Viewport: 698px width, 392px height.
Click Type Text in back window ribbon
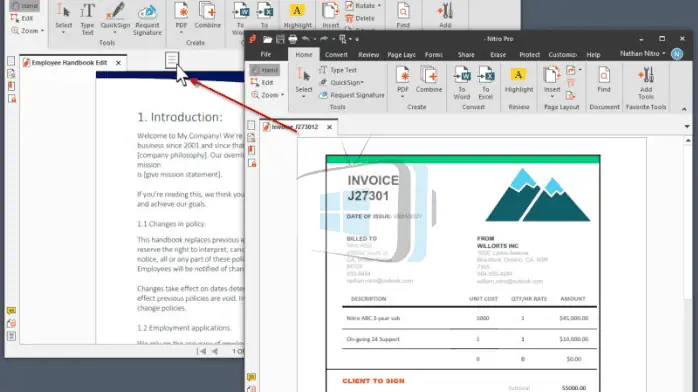(x=87, y=19)
